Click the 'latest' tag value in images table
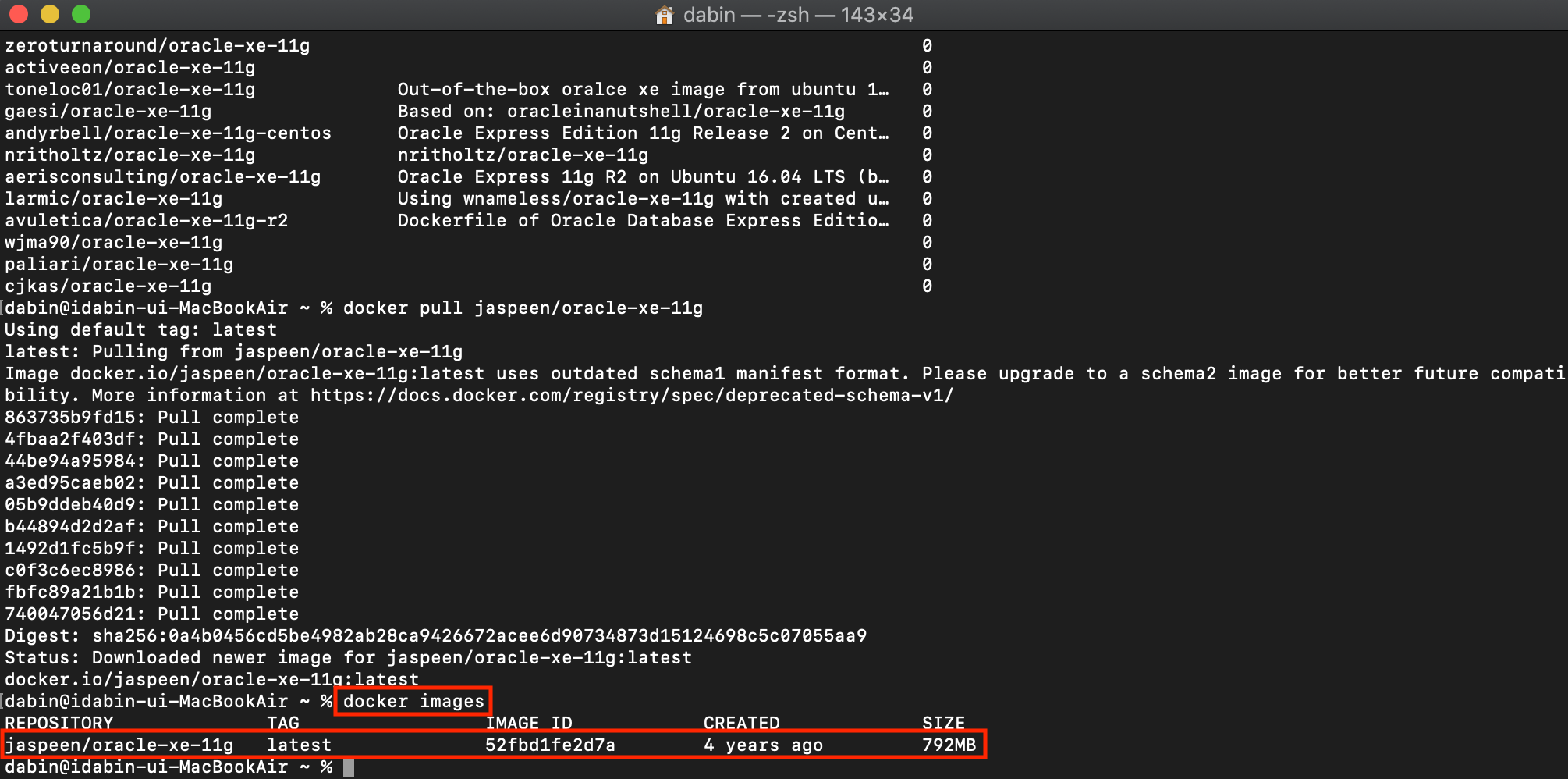Image resolution: width=1568 pixels, height=779 pixels. point(300,745)
